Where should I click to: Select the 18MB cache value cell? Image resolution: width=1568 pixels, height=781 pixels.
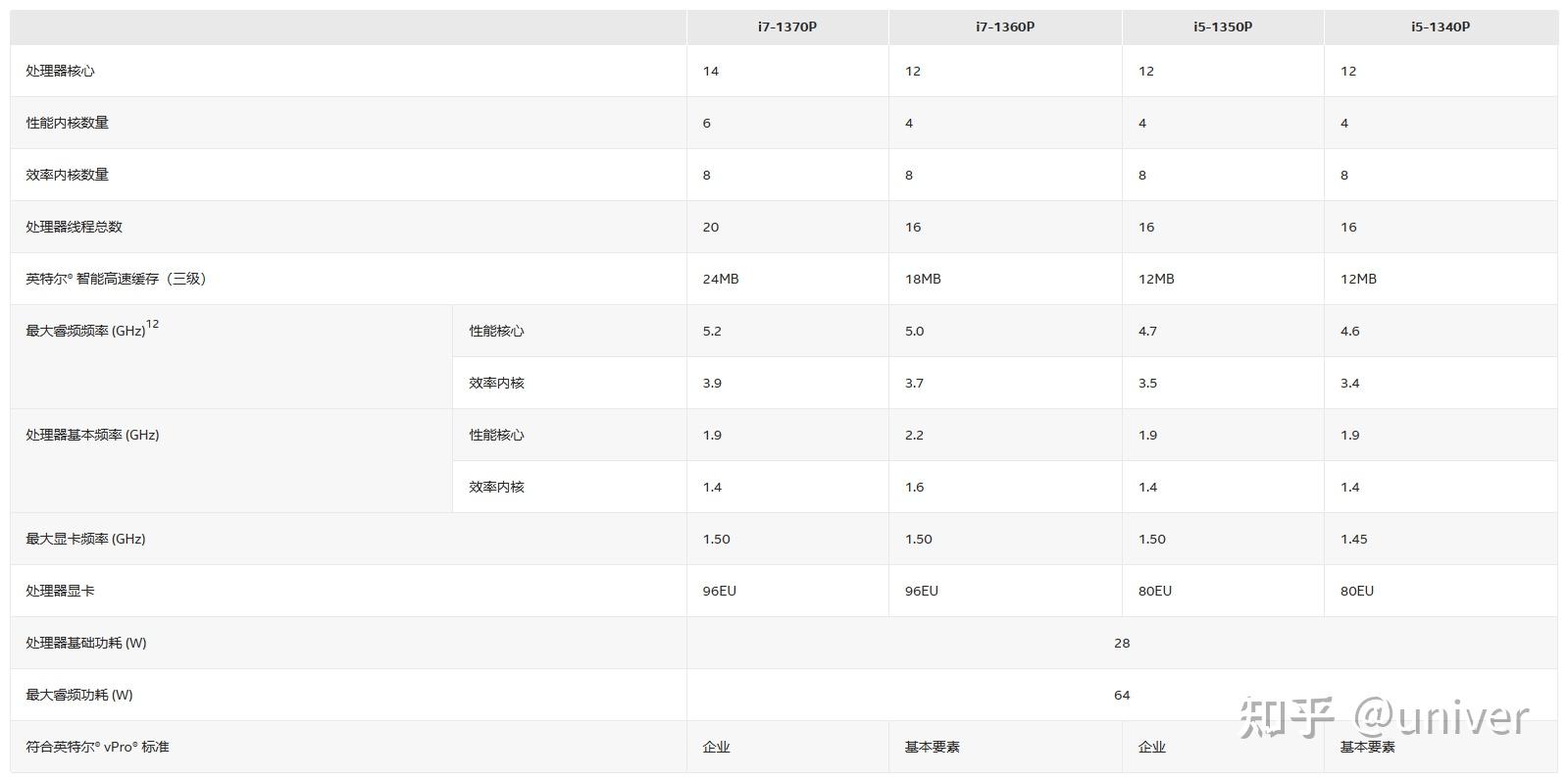[x=923, y=280]
